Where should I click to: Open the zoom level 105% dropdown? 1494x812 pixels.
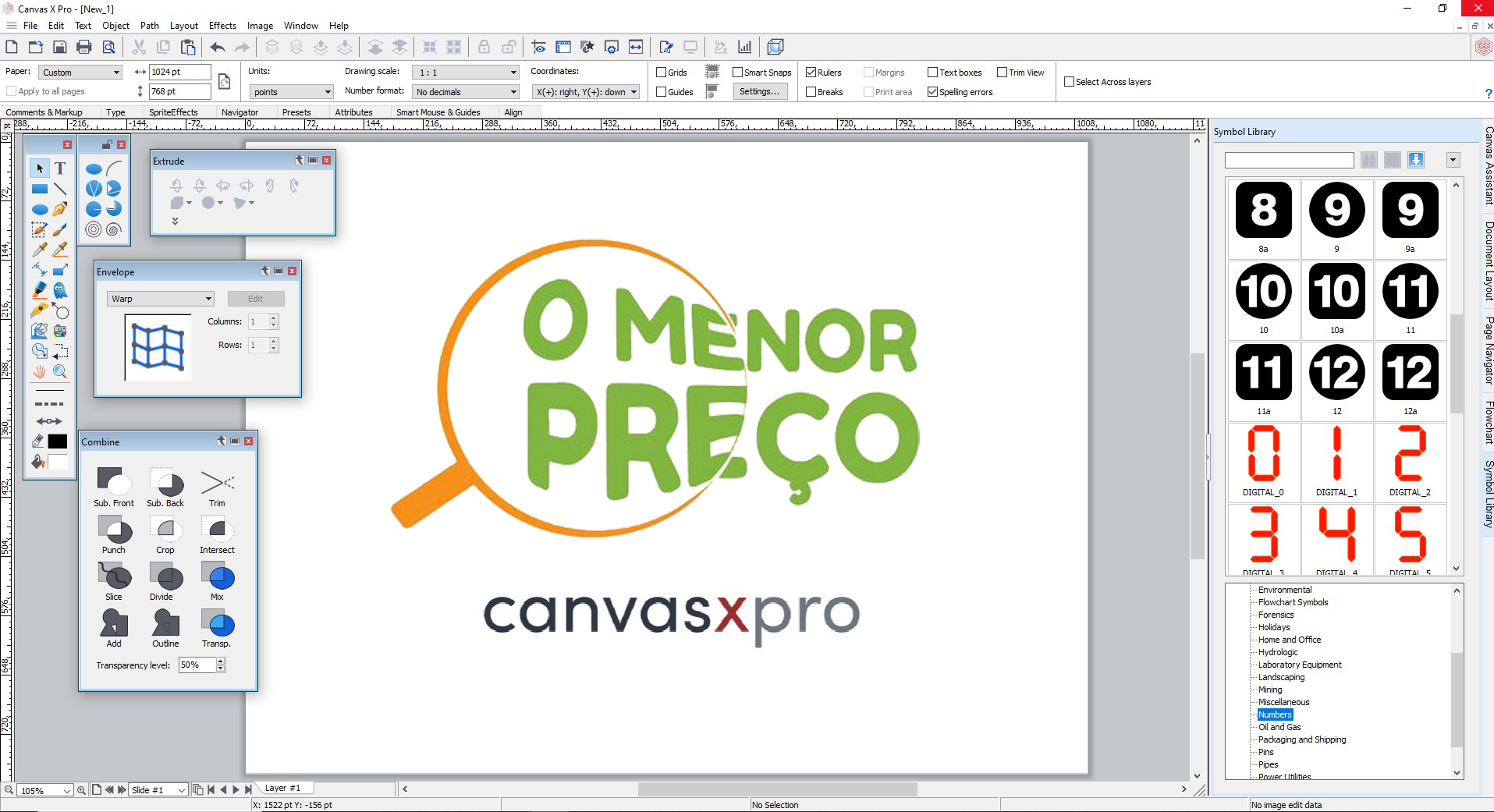(x=45, y=790)
